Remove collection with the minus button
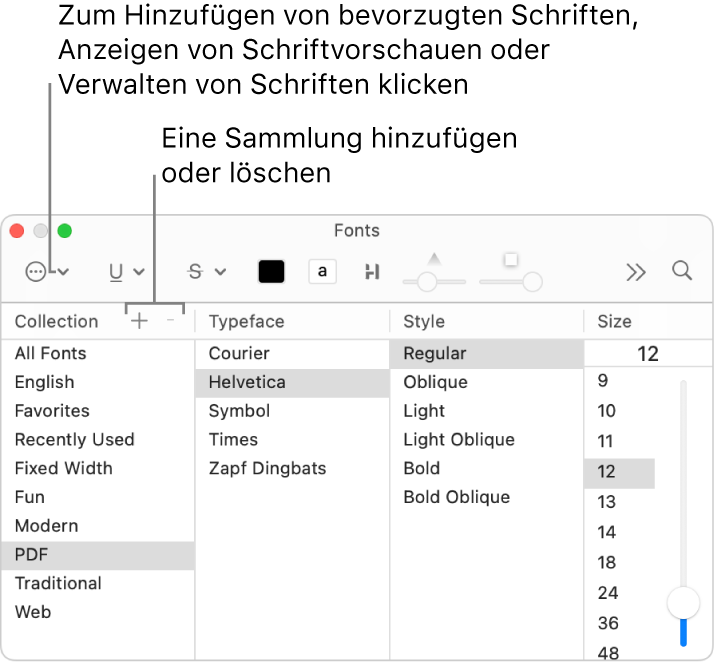Screen dimensions: 716x662 pos(170,321)
